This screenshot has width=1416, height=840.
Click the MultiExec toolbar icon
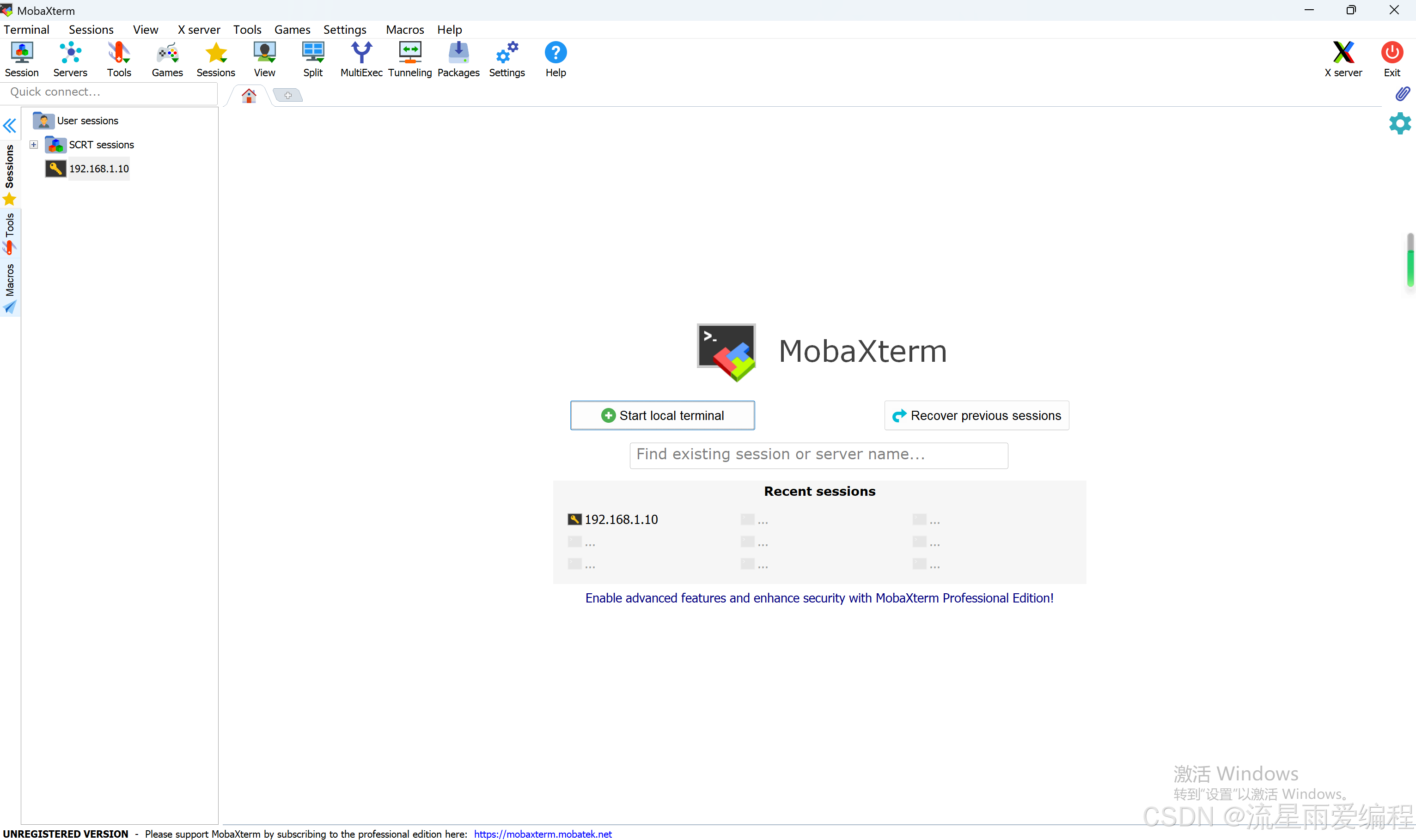click(361, 59)
